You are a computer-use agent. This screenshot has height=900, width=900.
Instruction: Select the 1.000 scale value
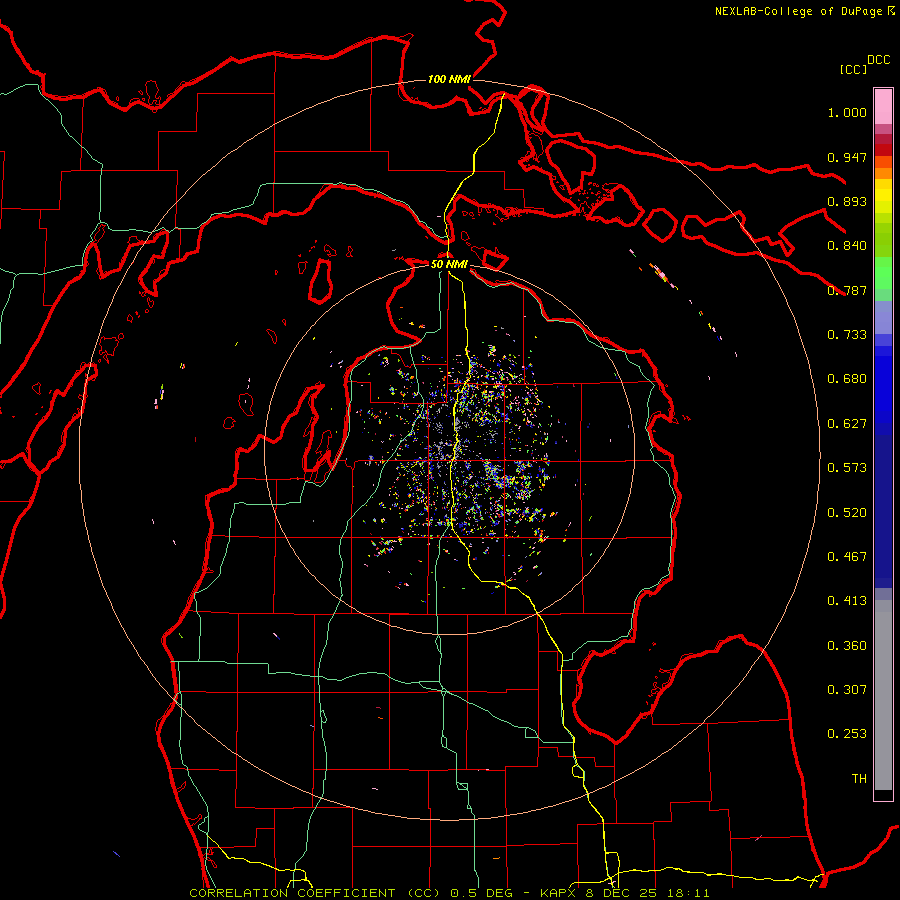[847, 112]
